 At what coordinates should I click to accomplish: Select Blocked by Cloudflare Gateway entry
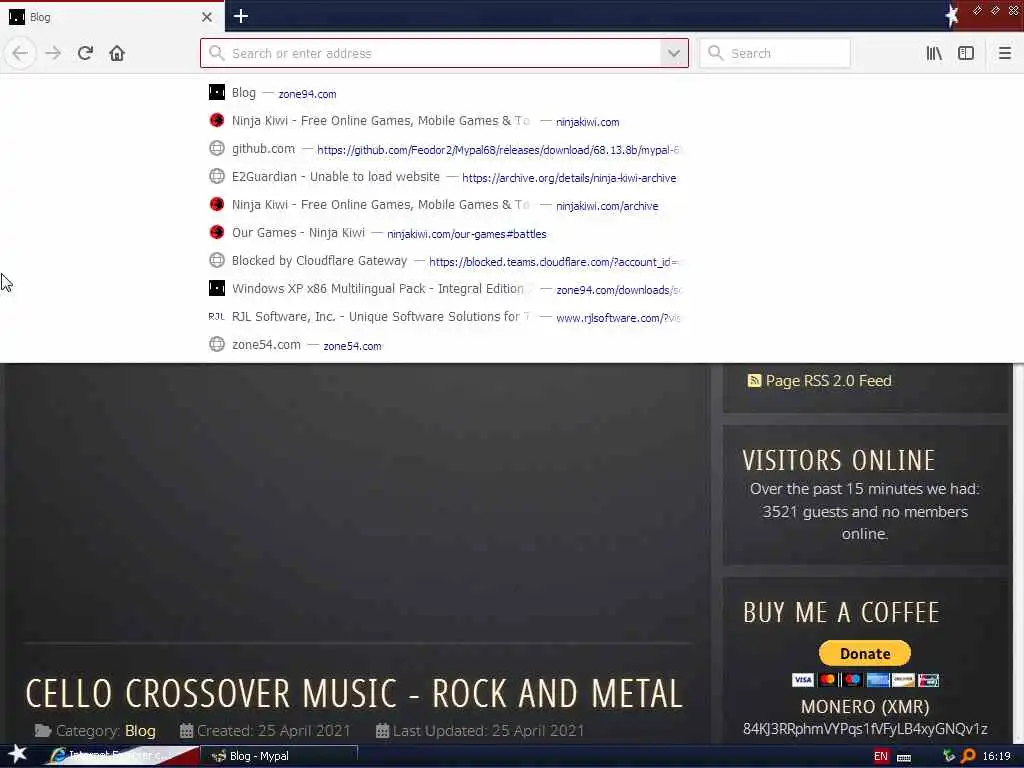444,261
